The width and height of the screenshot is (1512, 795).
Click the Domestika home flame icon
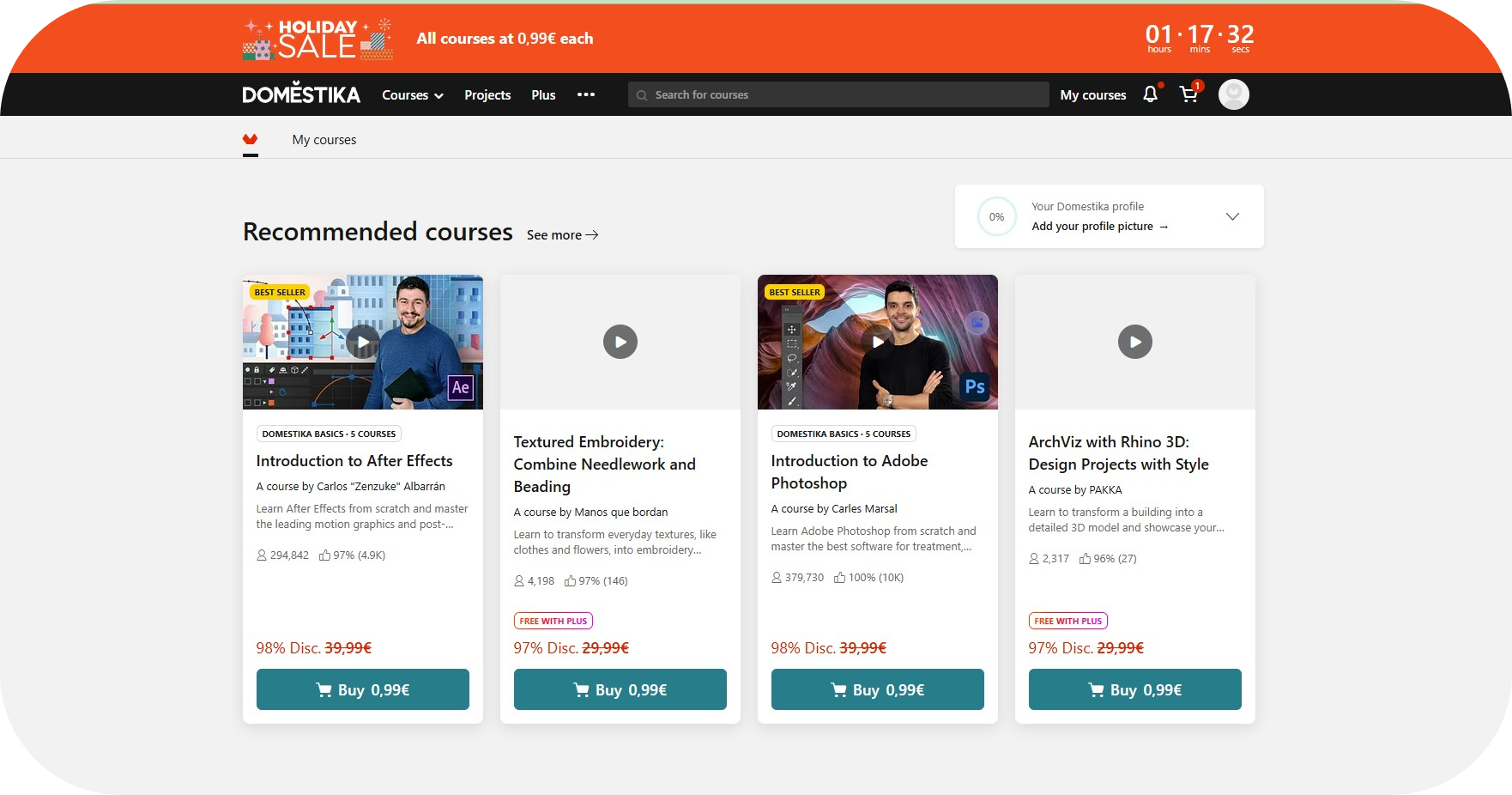click(x=250, y=140)
